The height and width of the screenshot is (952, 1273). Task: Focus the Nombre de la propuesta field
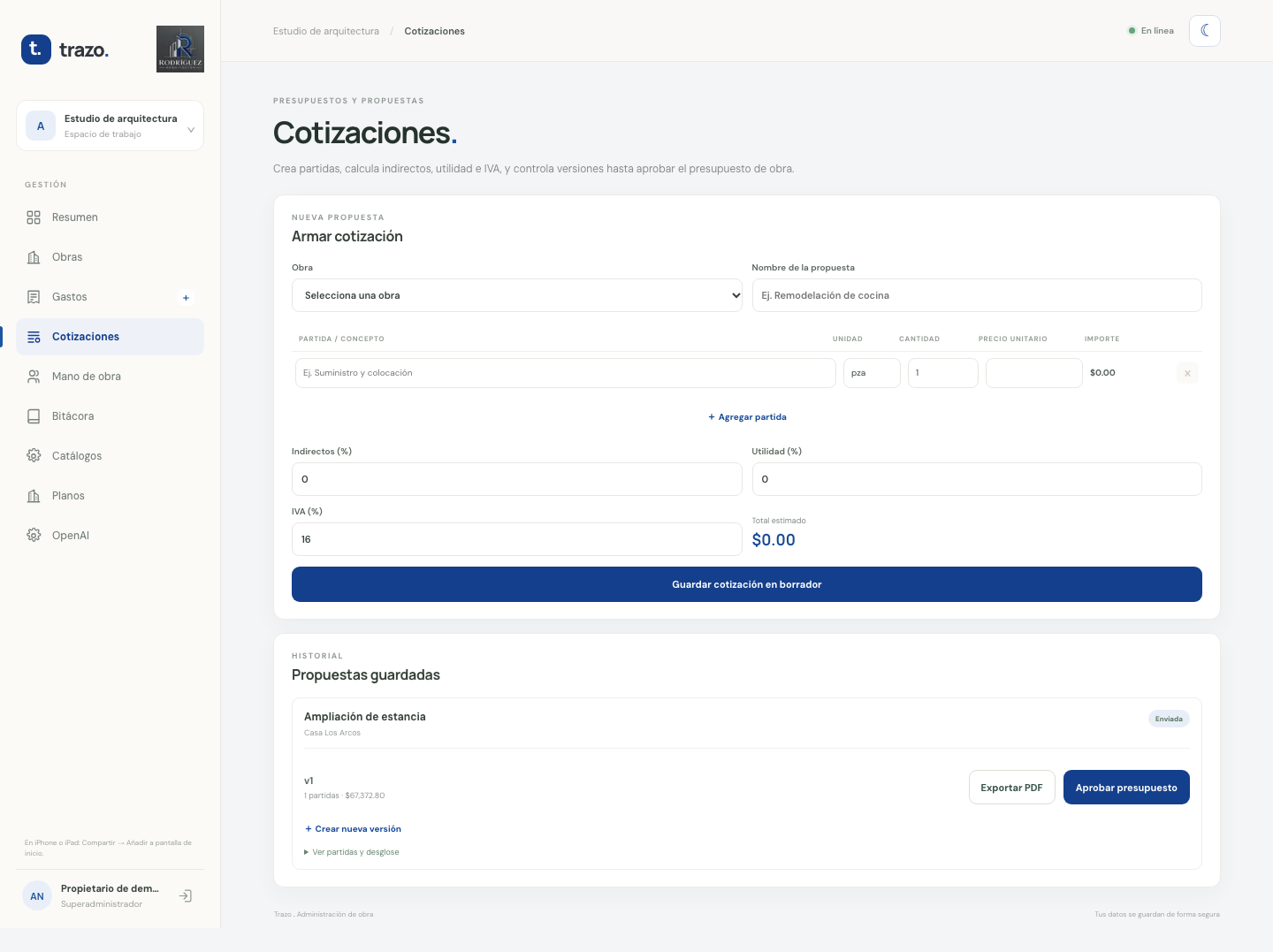pyautogui.click(x=977, y=295)
